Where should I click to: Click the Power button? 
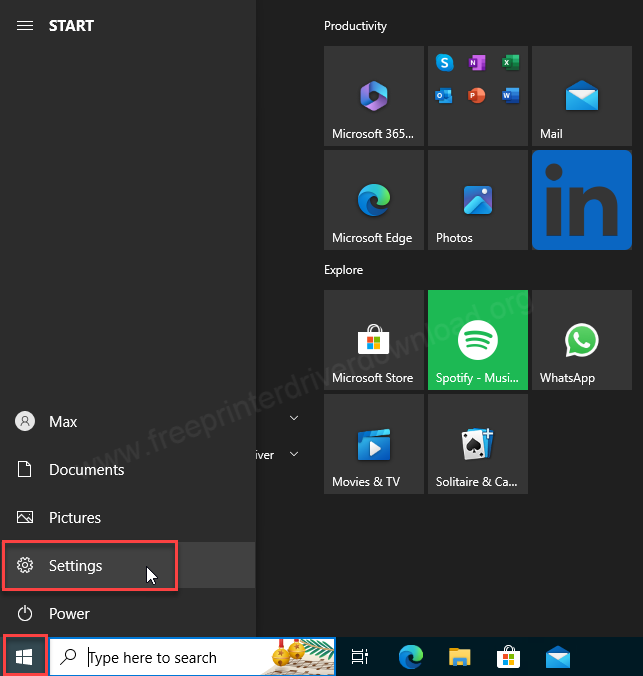click(69, 614)
